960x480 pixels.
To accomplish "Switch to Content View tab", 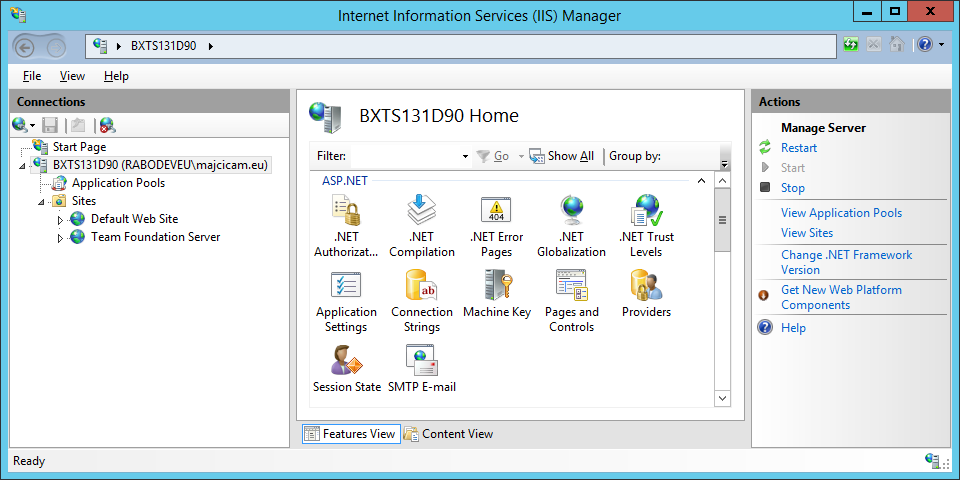I will pyautogui.click(x=448, y=434).
